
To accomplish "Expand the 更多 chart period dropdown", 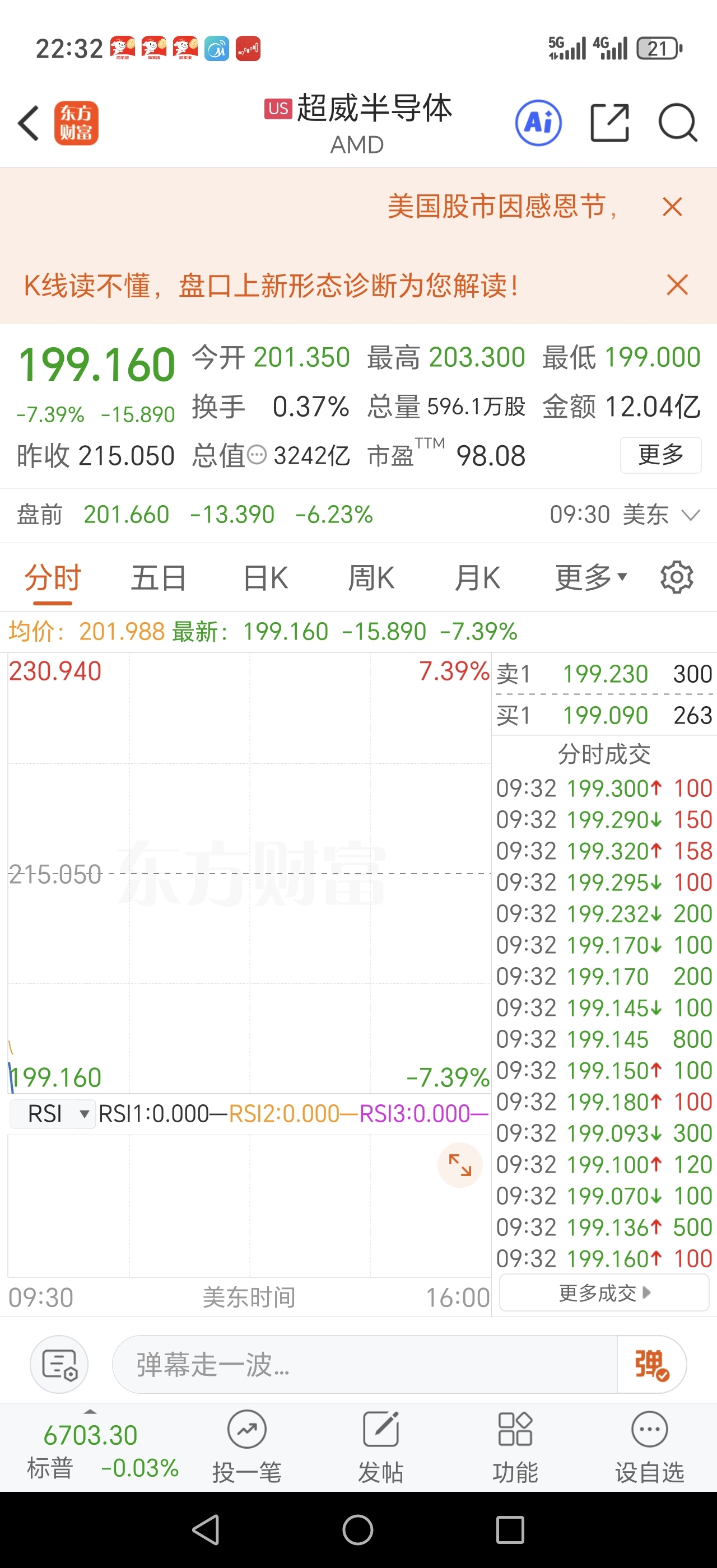I will [x=590, y=578].
